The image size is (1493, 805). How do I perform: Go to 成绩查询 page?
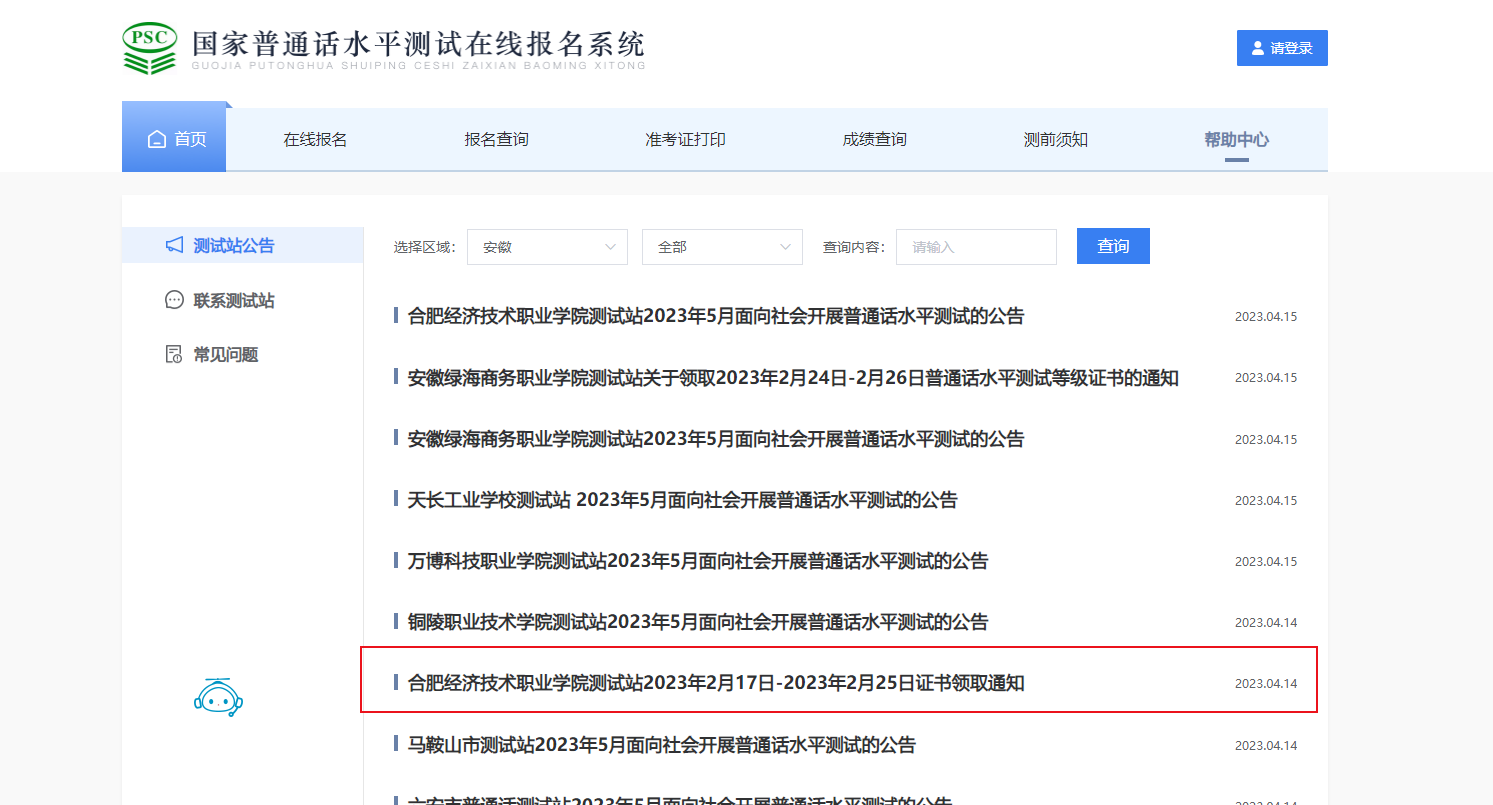click(x=874, y=140)
